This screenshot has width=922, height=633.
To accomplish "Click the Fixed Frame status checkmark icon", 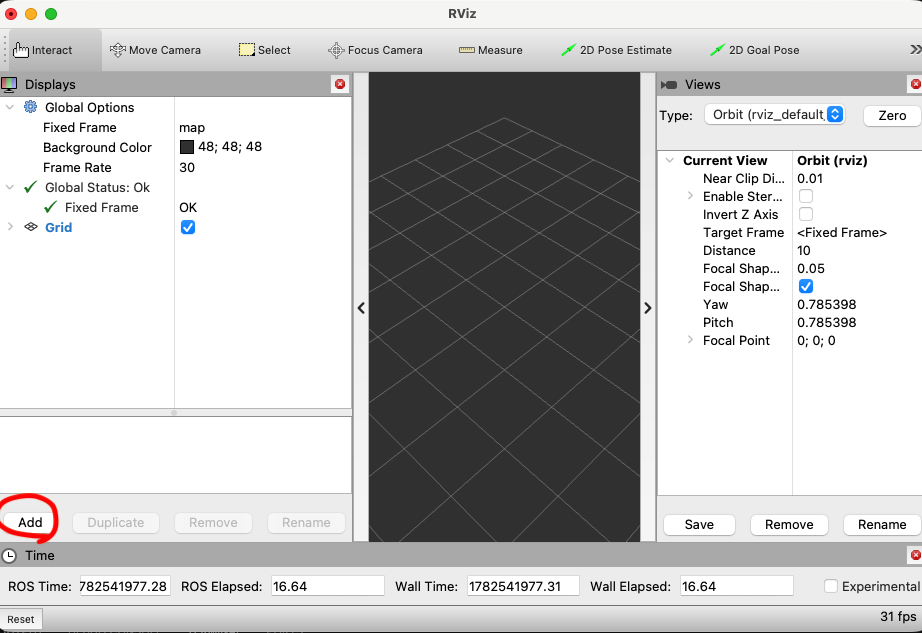I will tap(51, 207).
